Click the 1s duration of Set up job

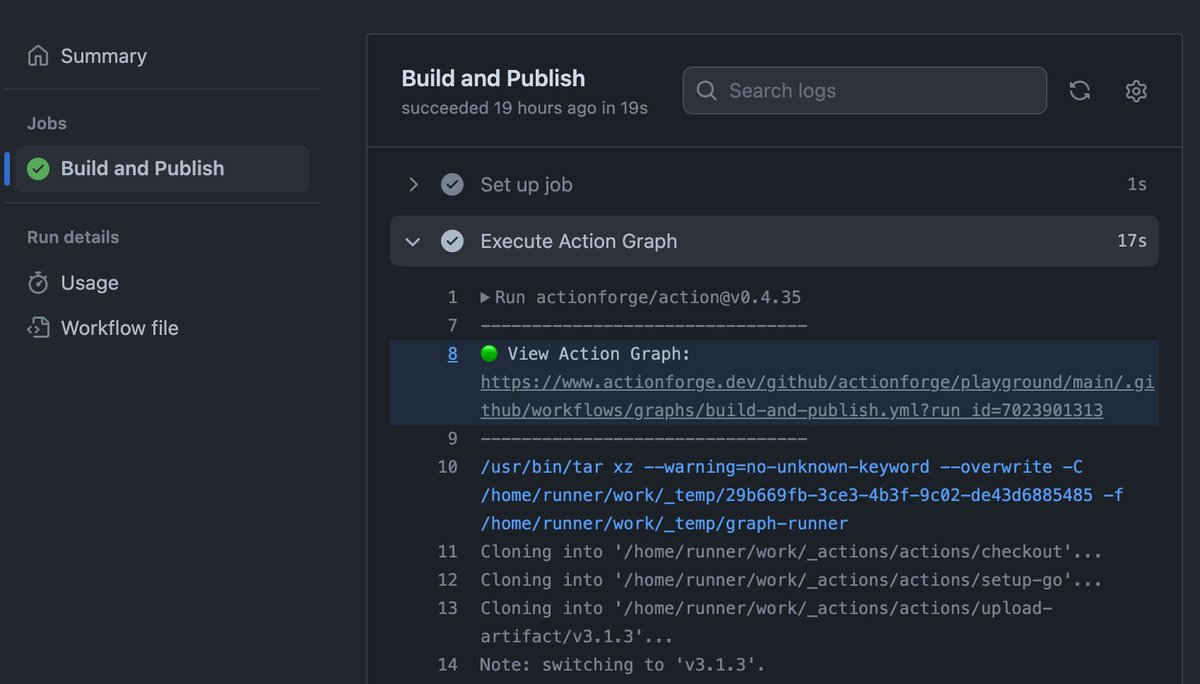point(1137,185)
